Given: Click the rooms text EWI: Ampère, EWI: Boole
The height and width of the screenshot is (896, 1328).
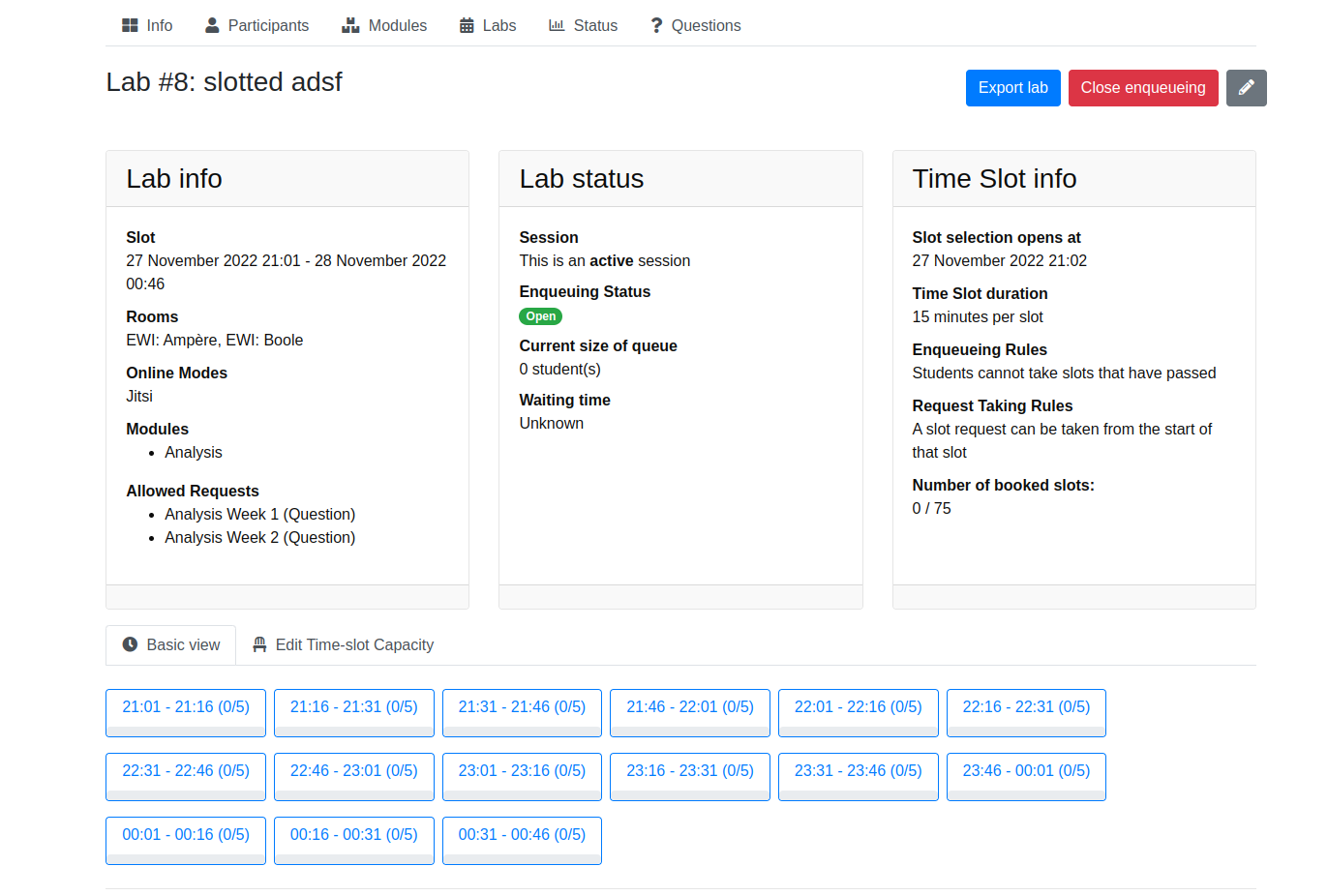Looking at the screenshot, I should (215, 340).
